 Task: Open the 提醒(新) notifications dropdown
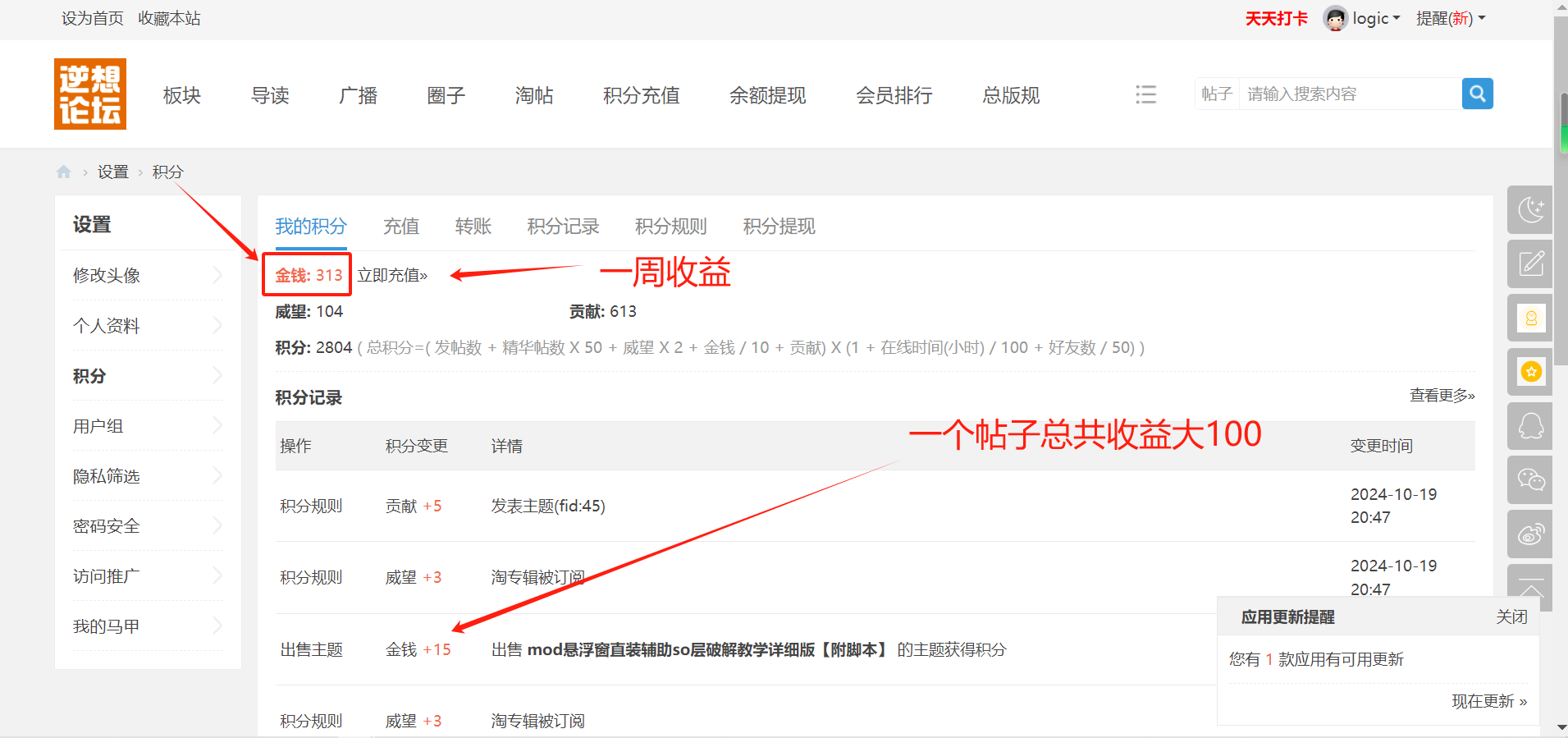click(x=1451, y=18)
